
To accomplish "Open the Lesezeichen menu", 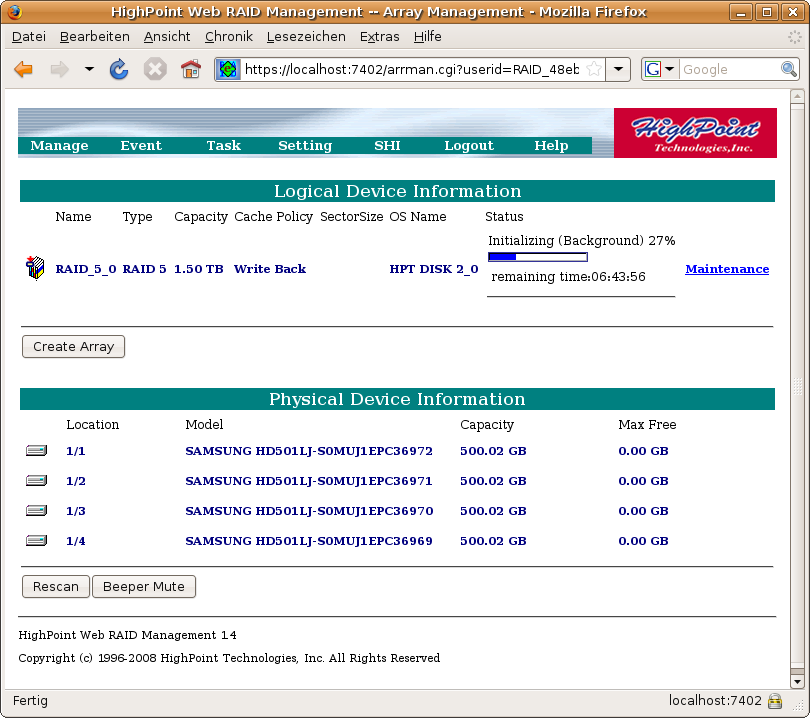I will 306,36.
